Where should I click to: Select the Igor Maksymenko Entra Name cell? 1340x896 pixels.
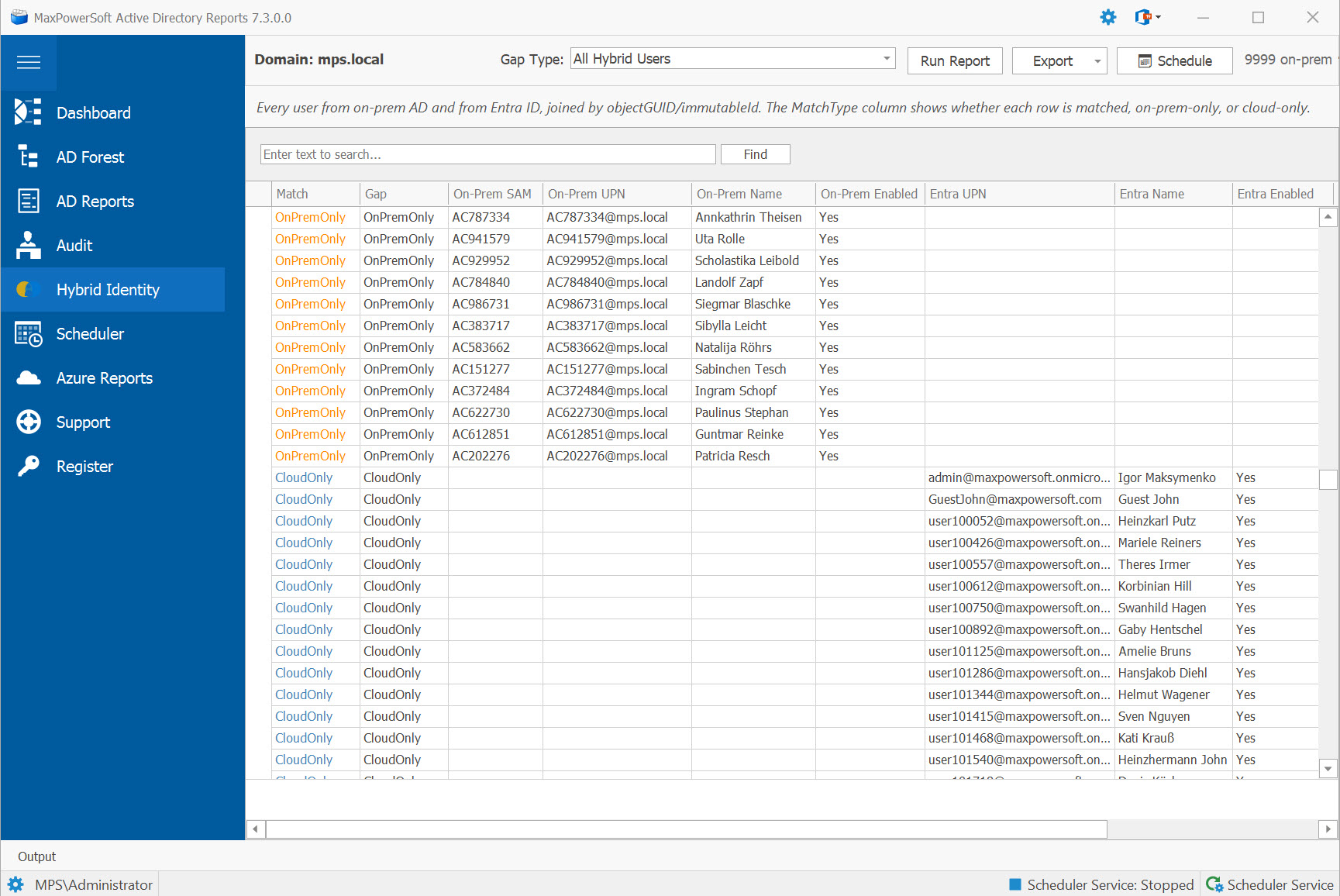pos(1173,477)
